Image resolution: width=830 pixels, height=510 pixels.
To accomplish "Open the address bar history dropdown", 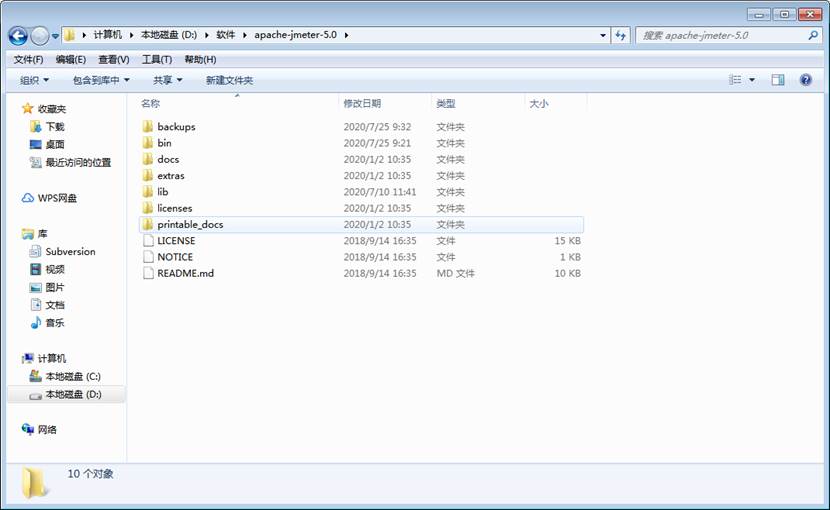I will 603,35.
